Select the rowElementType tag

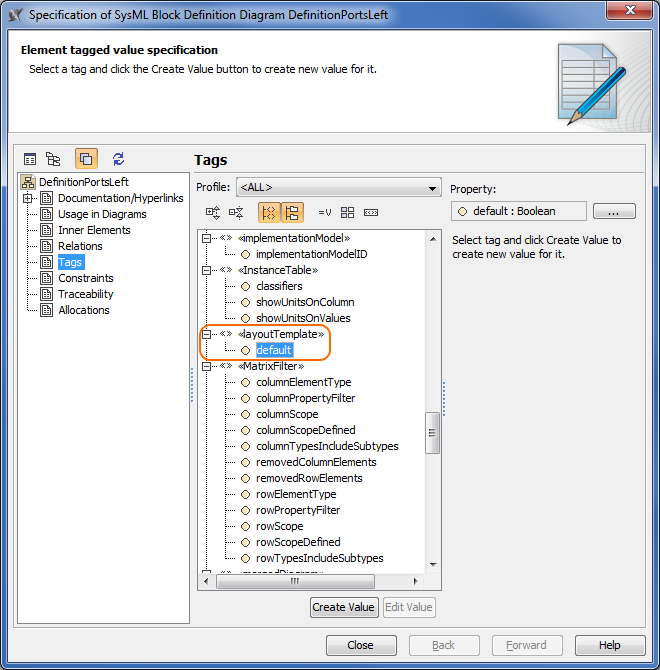click(296, 494)
